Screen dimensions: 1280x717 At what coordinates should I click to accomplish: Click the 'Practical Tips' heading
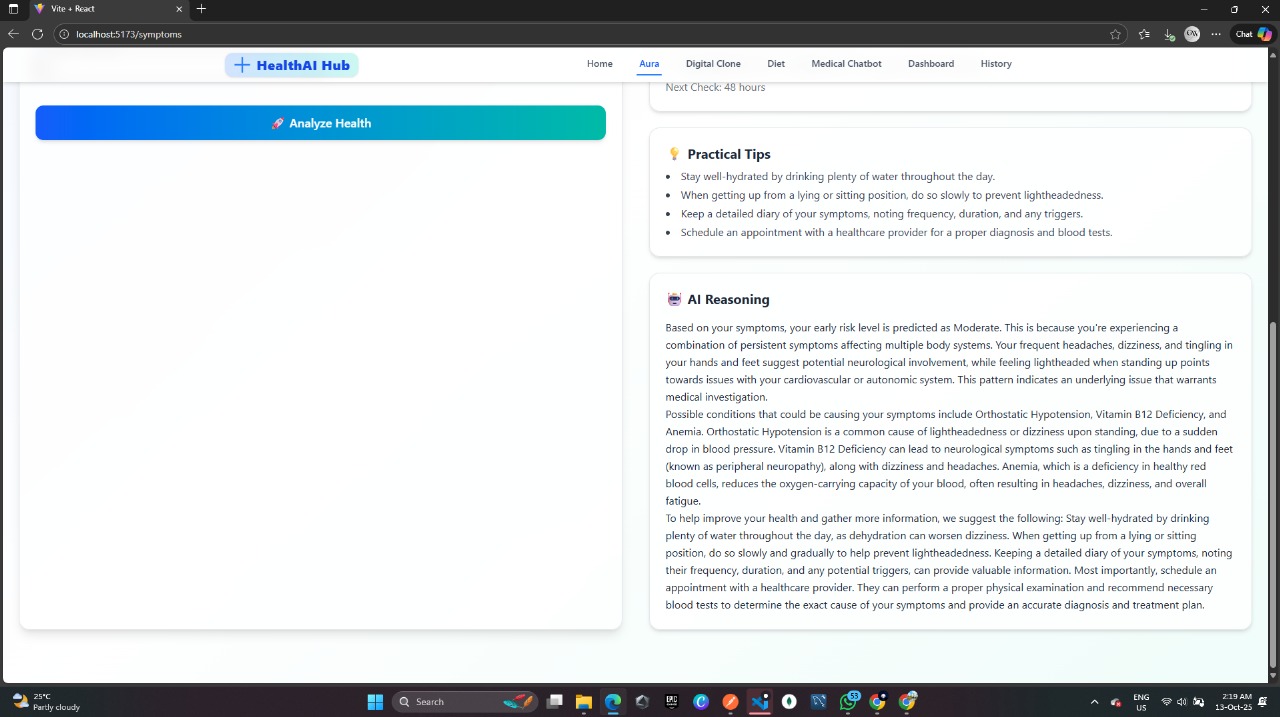(x=729, y=154)
